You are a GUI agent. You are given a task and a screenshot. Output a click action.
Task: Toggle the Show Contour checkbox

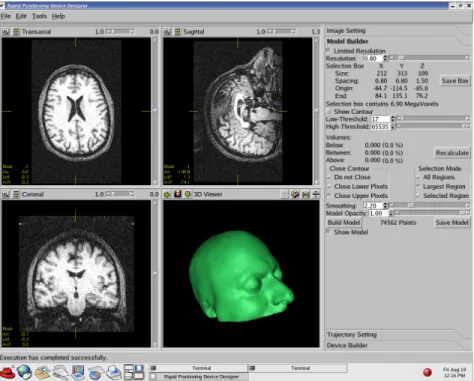[x=329, y=111]
